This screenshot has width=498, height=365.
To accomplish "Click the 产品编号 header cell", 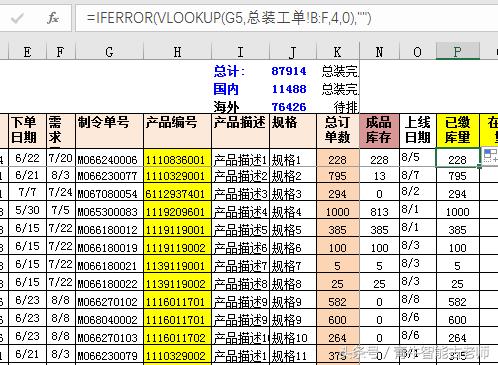I will (x=177, y=131).
